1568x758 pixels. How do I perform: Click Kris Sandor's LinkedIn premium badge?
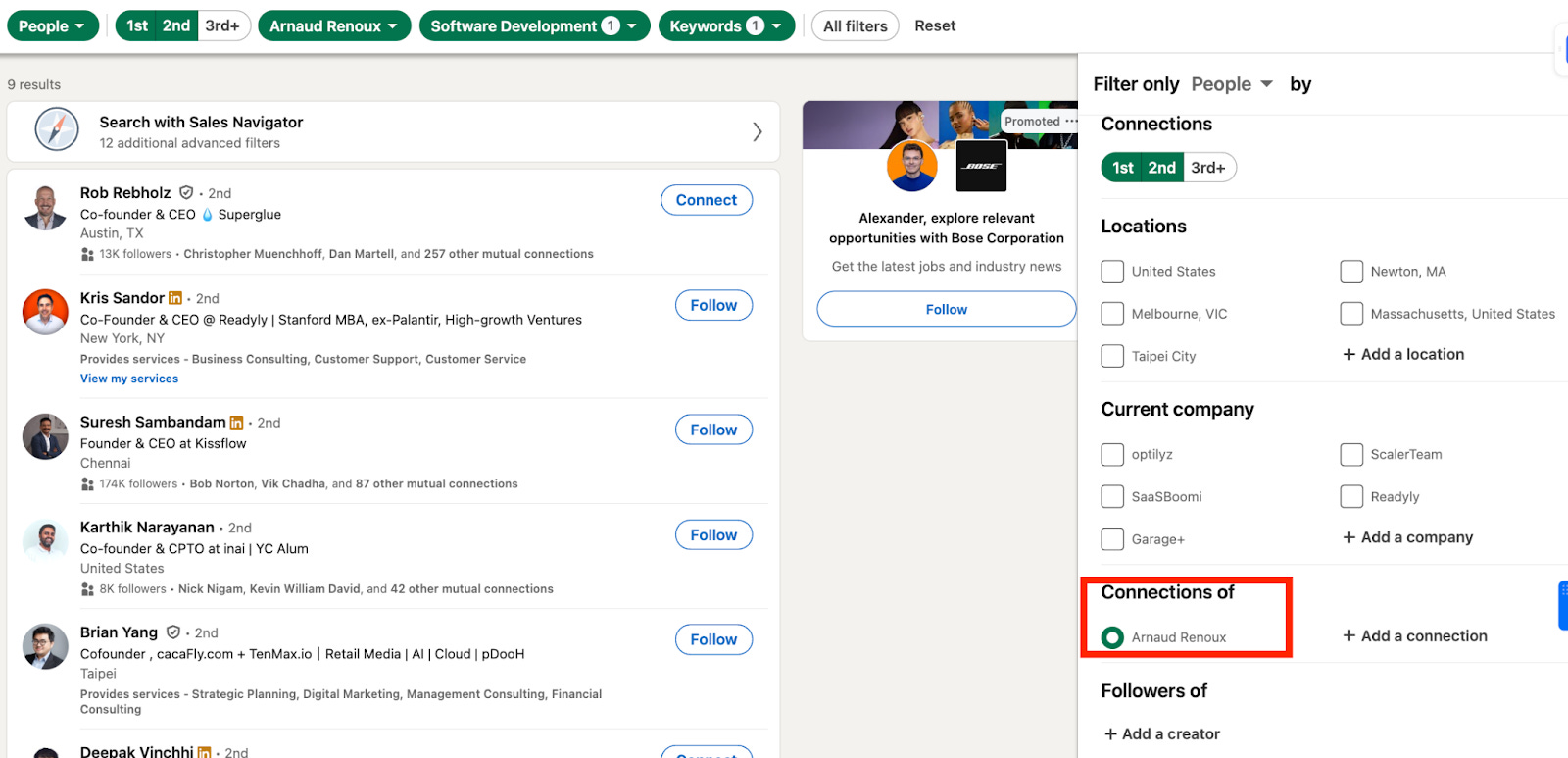point(175,298)
